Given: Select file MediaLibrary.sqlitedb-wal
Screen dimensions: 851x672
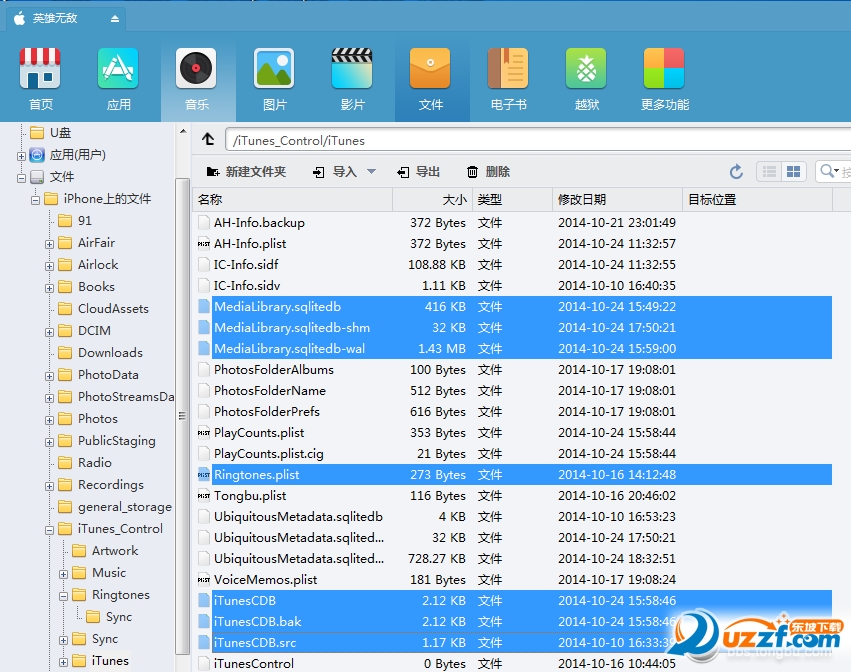Looking at the screenshot, I should pyautogui.click(x=512, y=348).
